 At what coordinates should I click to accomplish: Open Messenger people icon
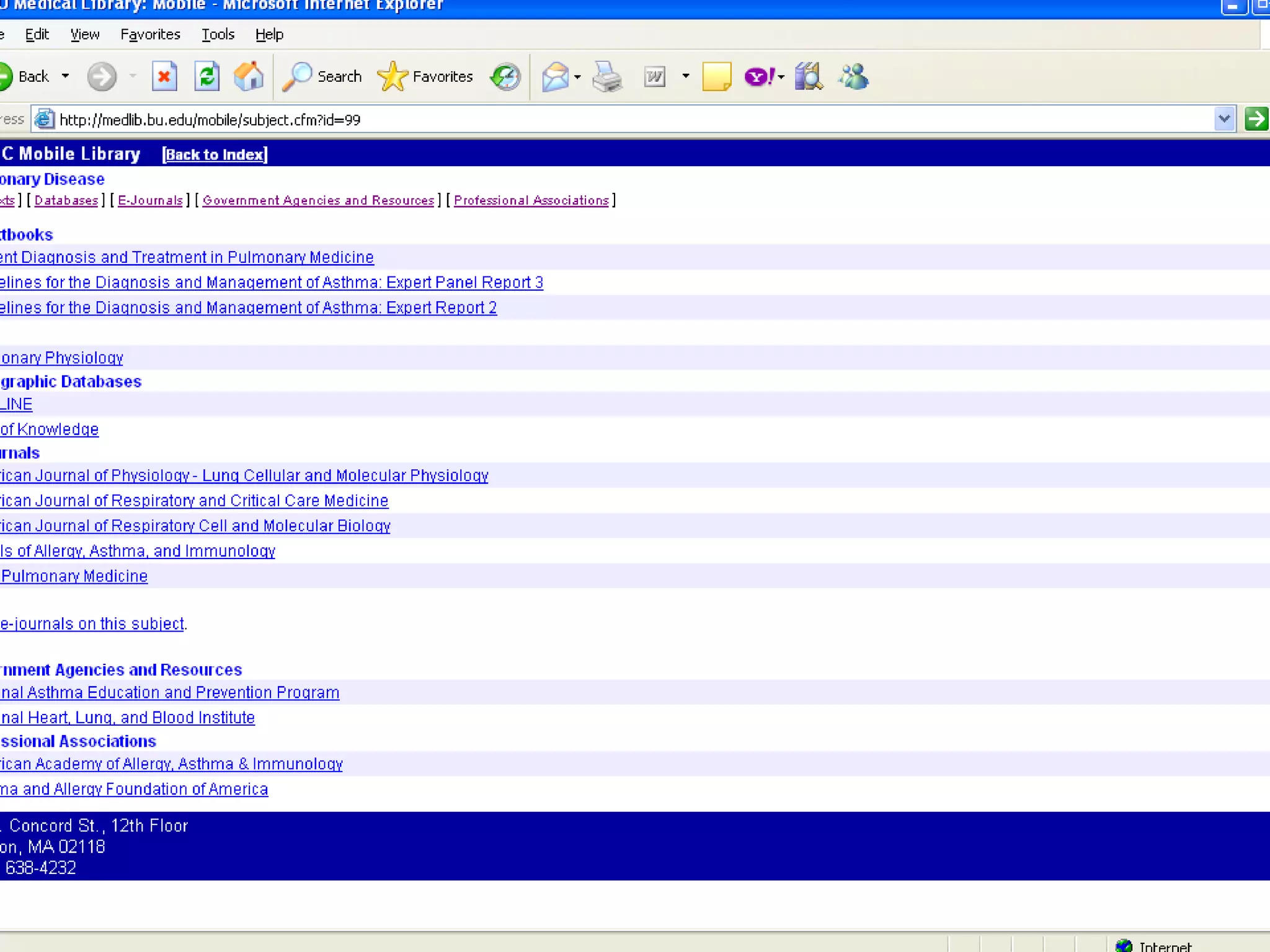pos(854,77)
